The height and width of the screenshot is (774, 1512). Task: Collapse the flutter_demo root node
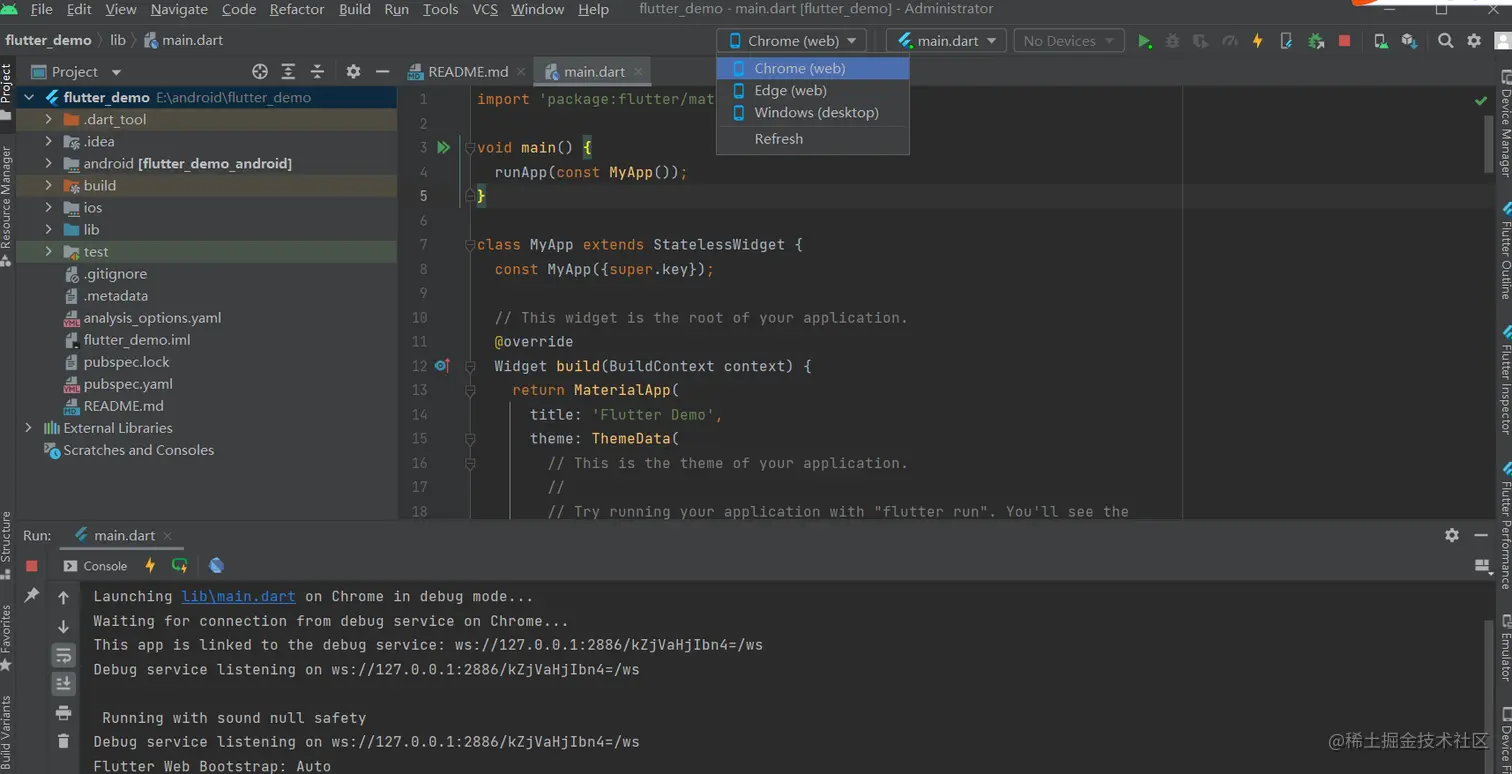pyautogui.click(x=28, y=97)
